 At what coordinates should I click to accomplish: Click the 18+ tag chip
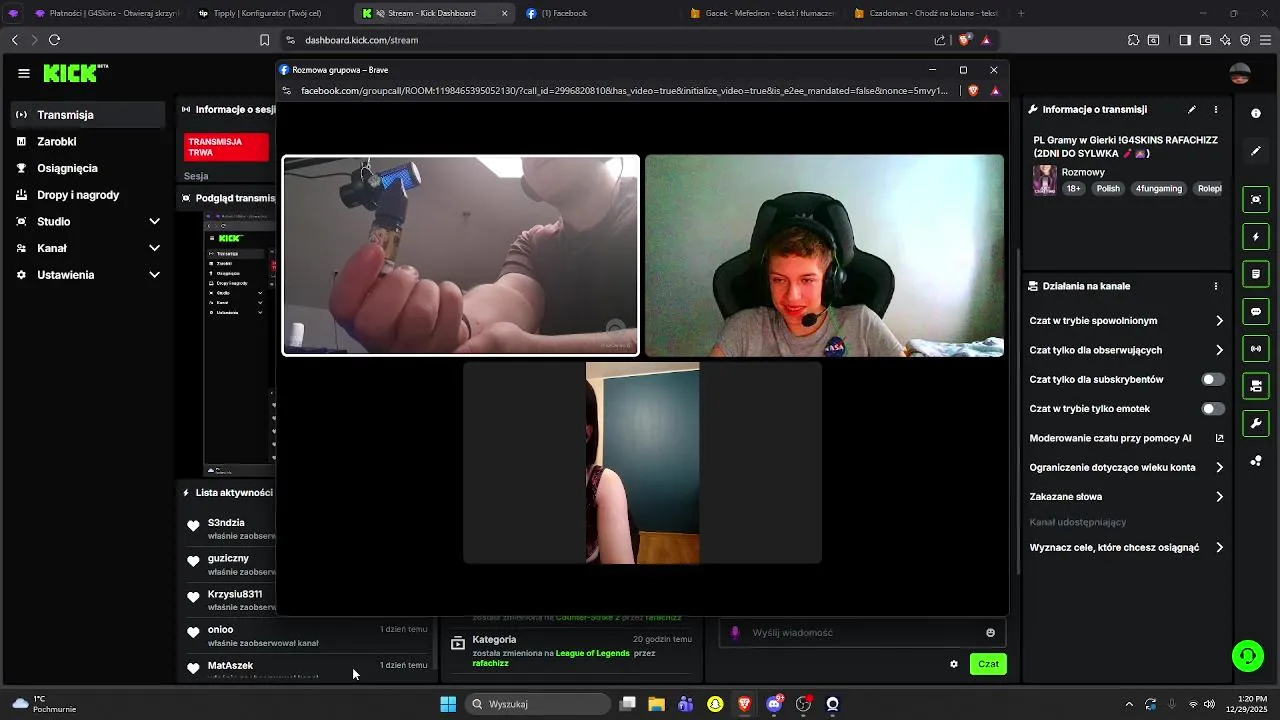tap(1074, 188)
